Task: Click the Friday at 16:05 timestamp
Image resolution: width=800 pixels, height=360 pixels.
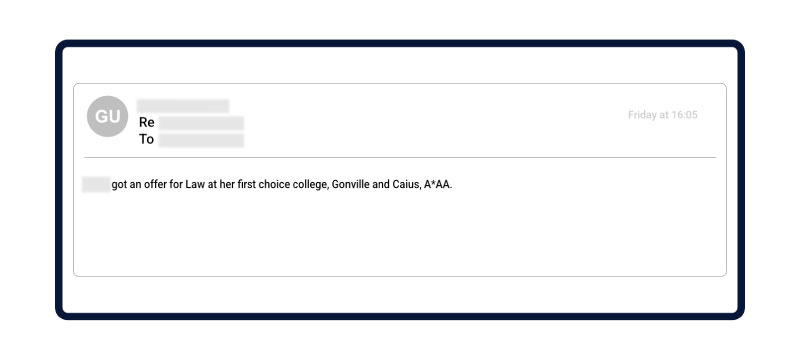Action: point(662,115)
